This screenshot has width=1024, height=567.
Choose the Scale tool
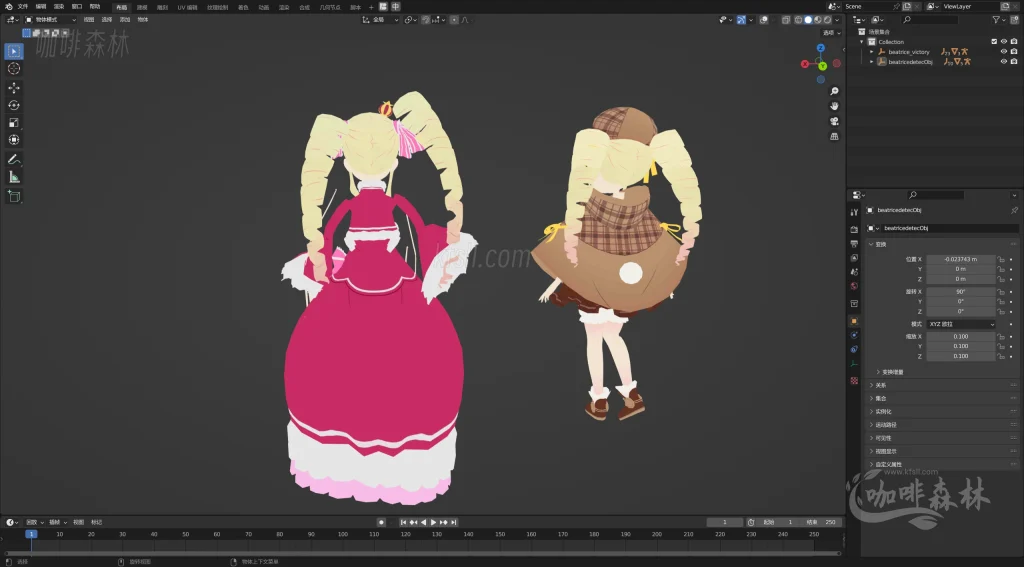tap(14, 123)
